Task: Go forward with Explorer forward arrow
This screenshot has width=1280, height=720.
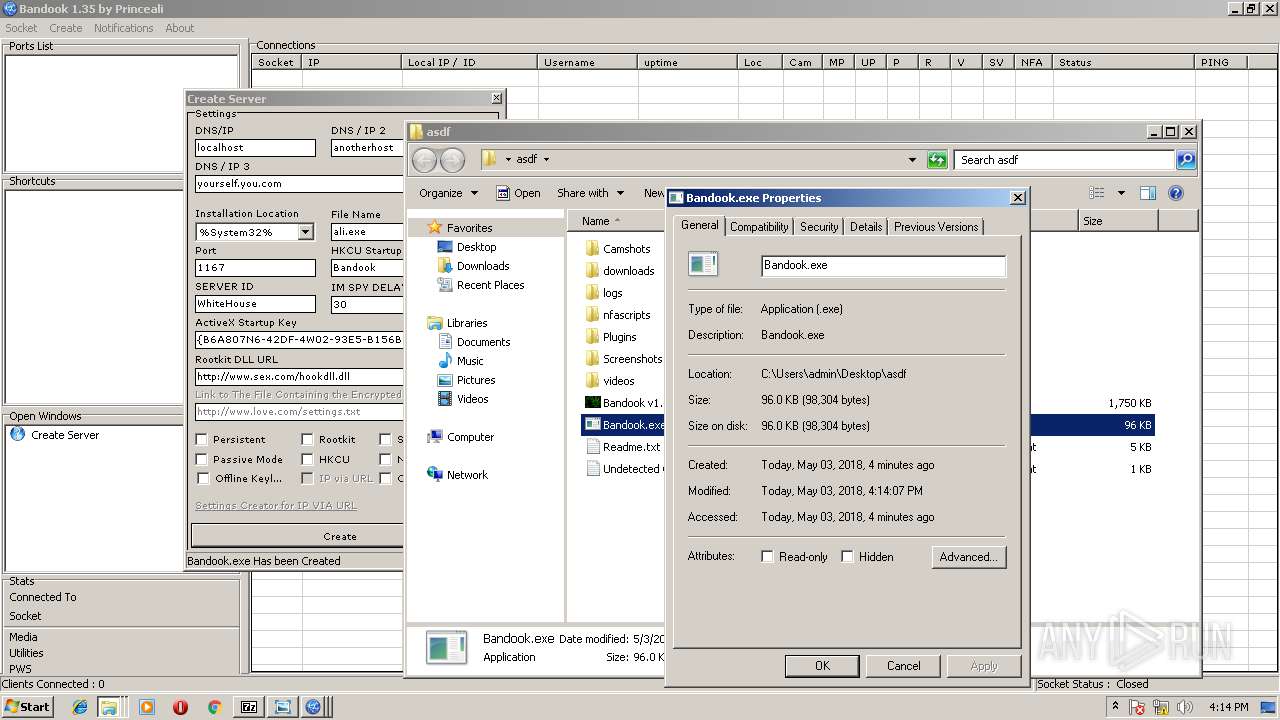Action: coord(452,160)
